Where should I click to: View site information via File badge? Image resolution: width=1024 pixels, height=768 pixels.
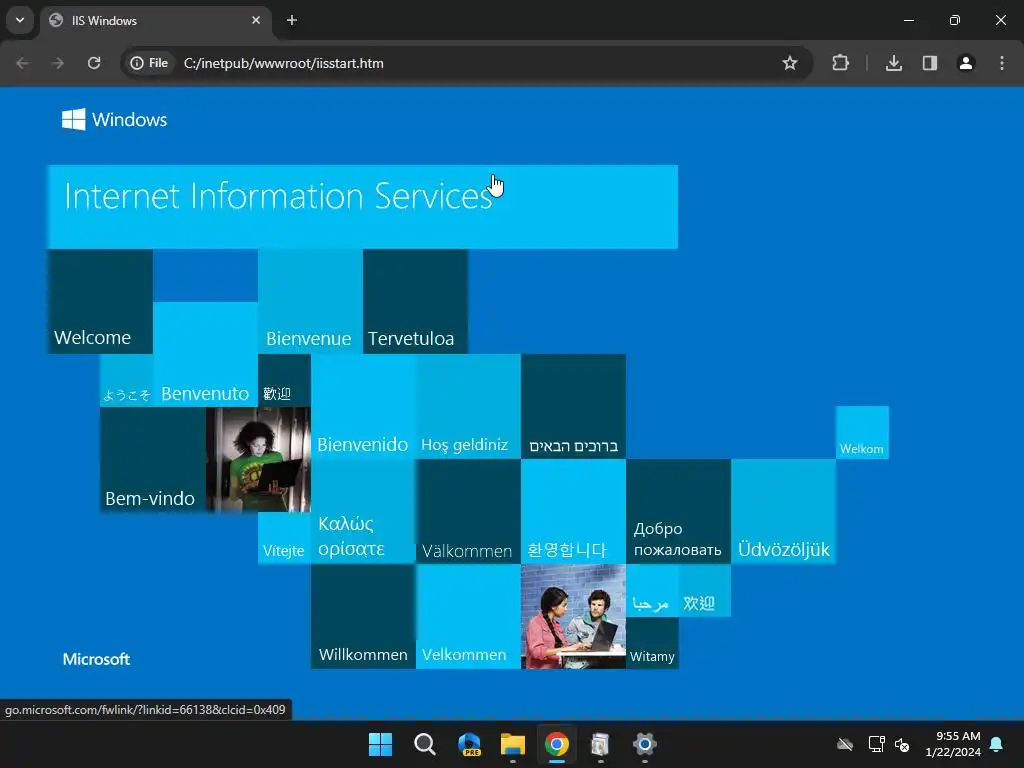[x=150, y=63]
